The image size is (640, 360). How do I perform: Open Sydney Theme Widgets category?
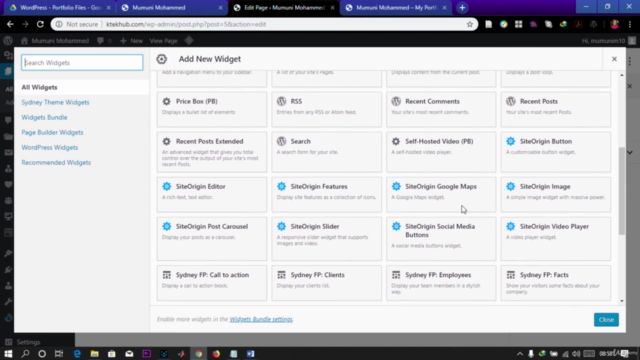coord(56,102)
